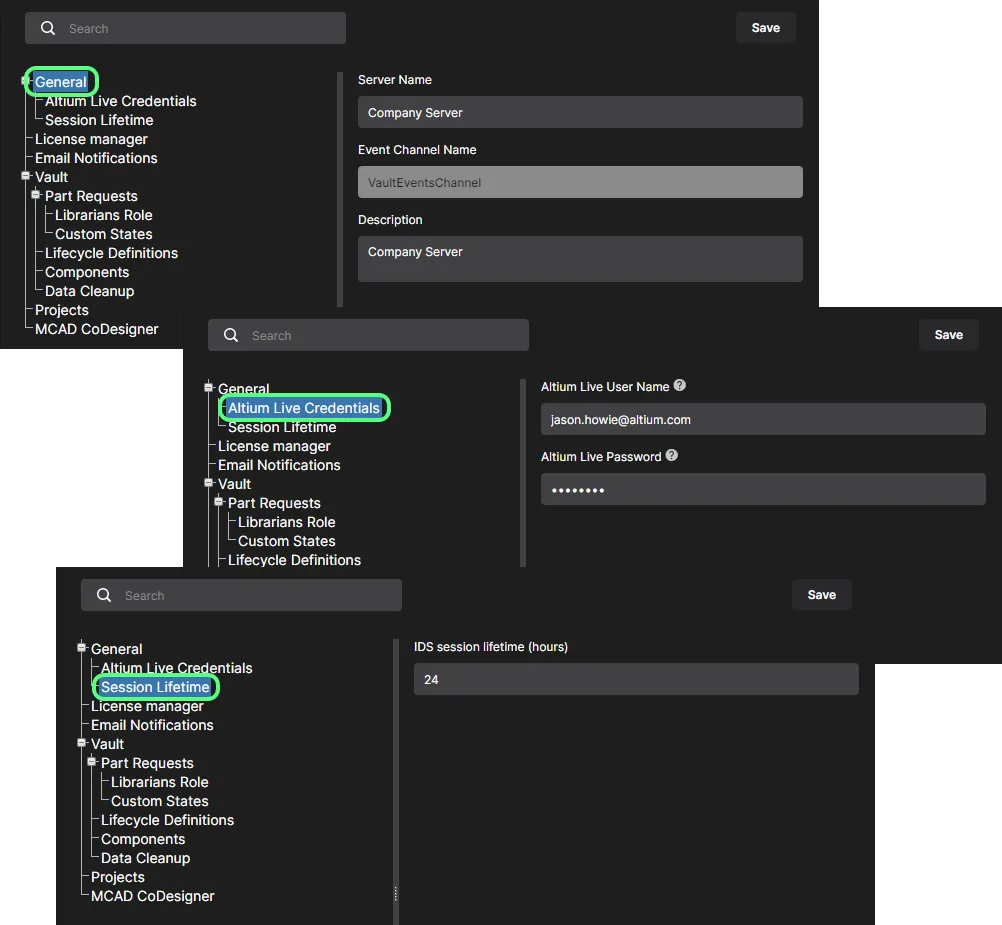Select Altium Live Credentials in bottom tree
The image size is (1002, 925).
point(176,668)
